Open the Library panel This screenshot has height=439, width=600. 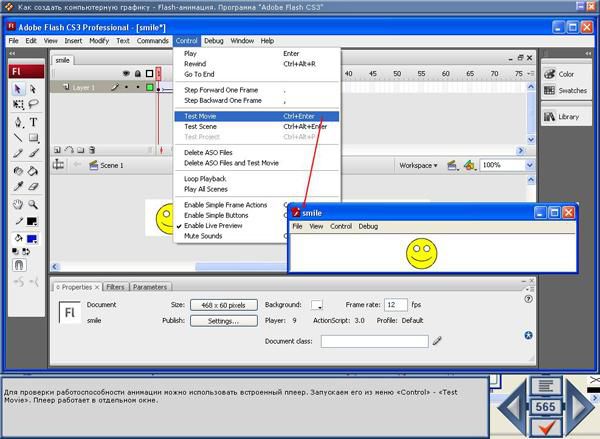click(x=568, y=116)
